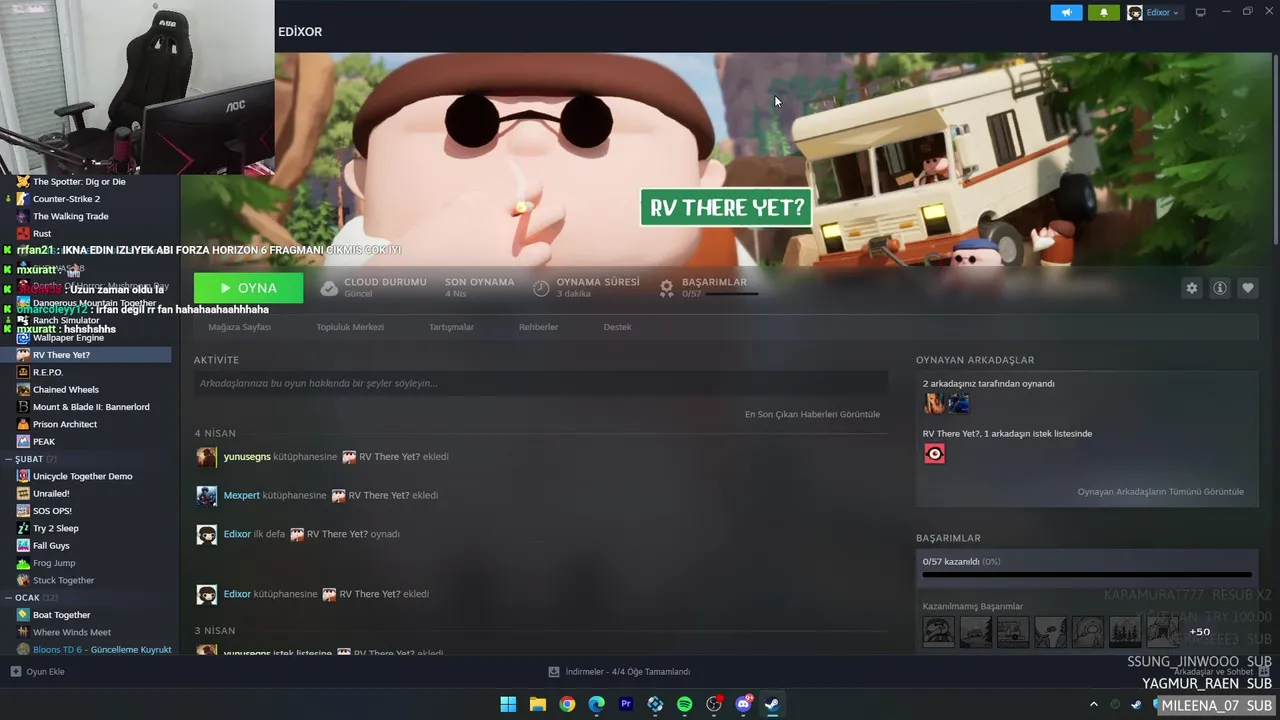Add RV There Yet? to favorites heart
Screen dimensions: 1280x720
tap(1248, 288)
